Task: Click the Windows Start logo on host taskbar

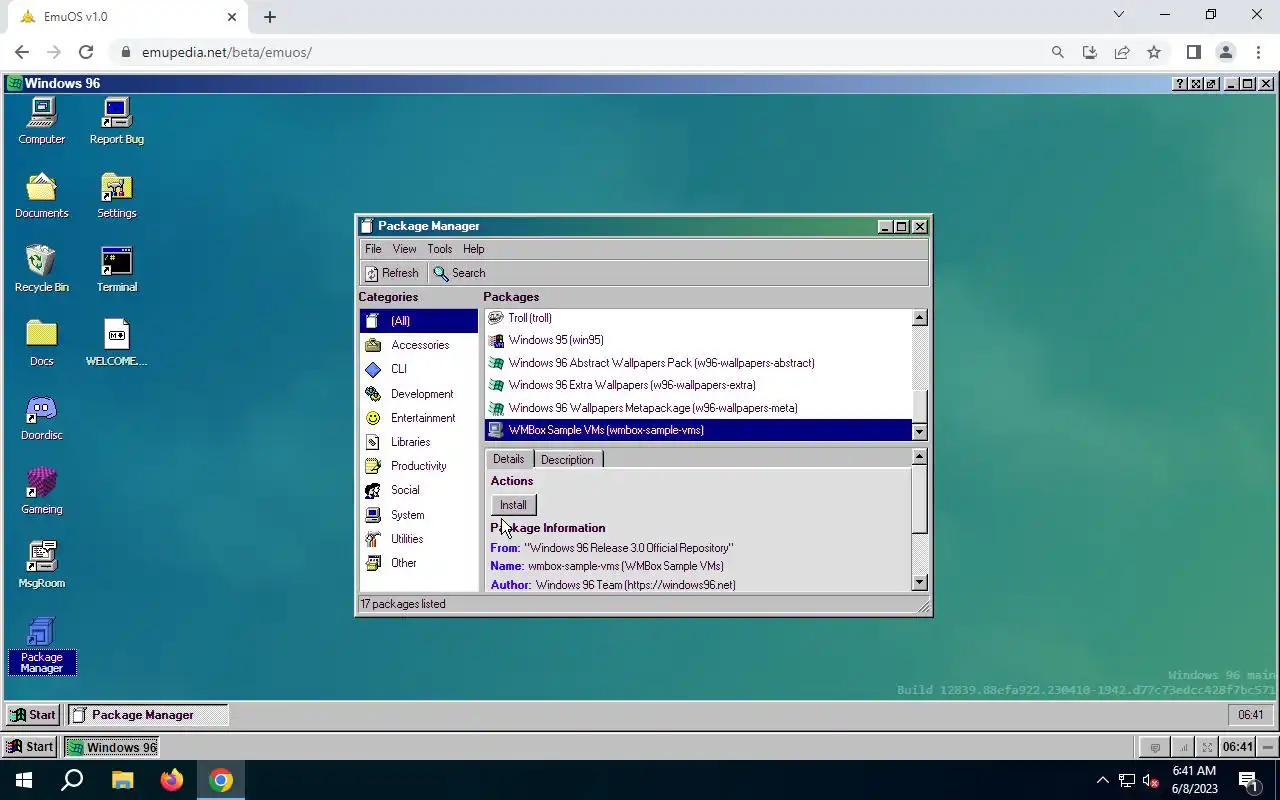Action: (24, 780)
